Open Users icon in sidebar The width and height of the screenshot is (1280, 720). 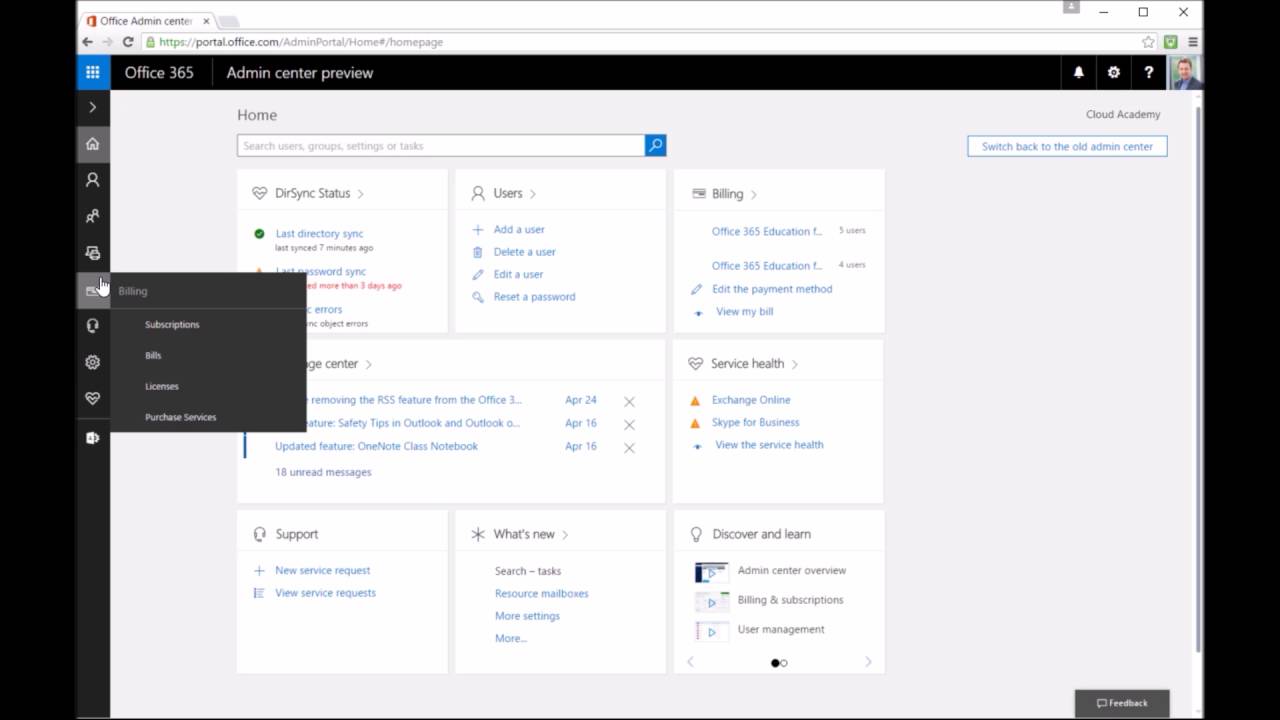point(93,180)
